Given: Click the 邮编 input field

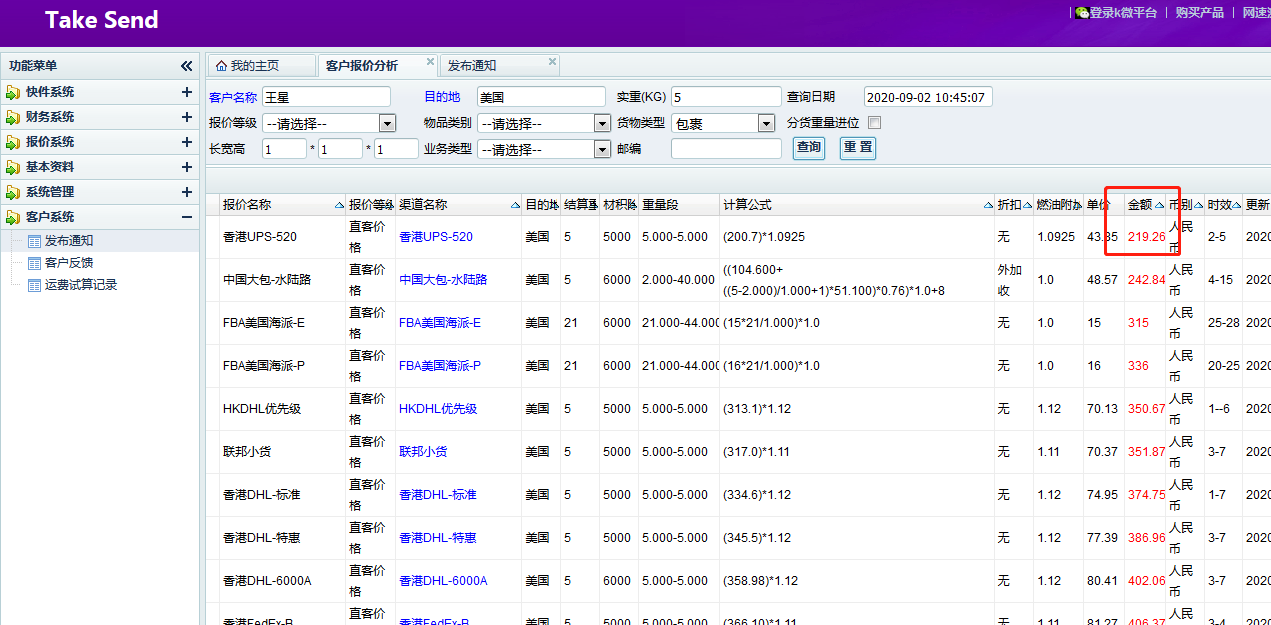Looking at the screenshot, I should (x=726, y=149).
